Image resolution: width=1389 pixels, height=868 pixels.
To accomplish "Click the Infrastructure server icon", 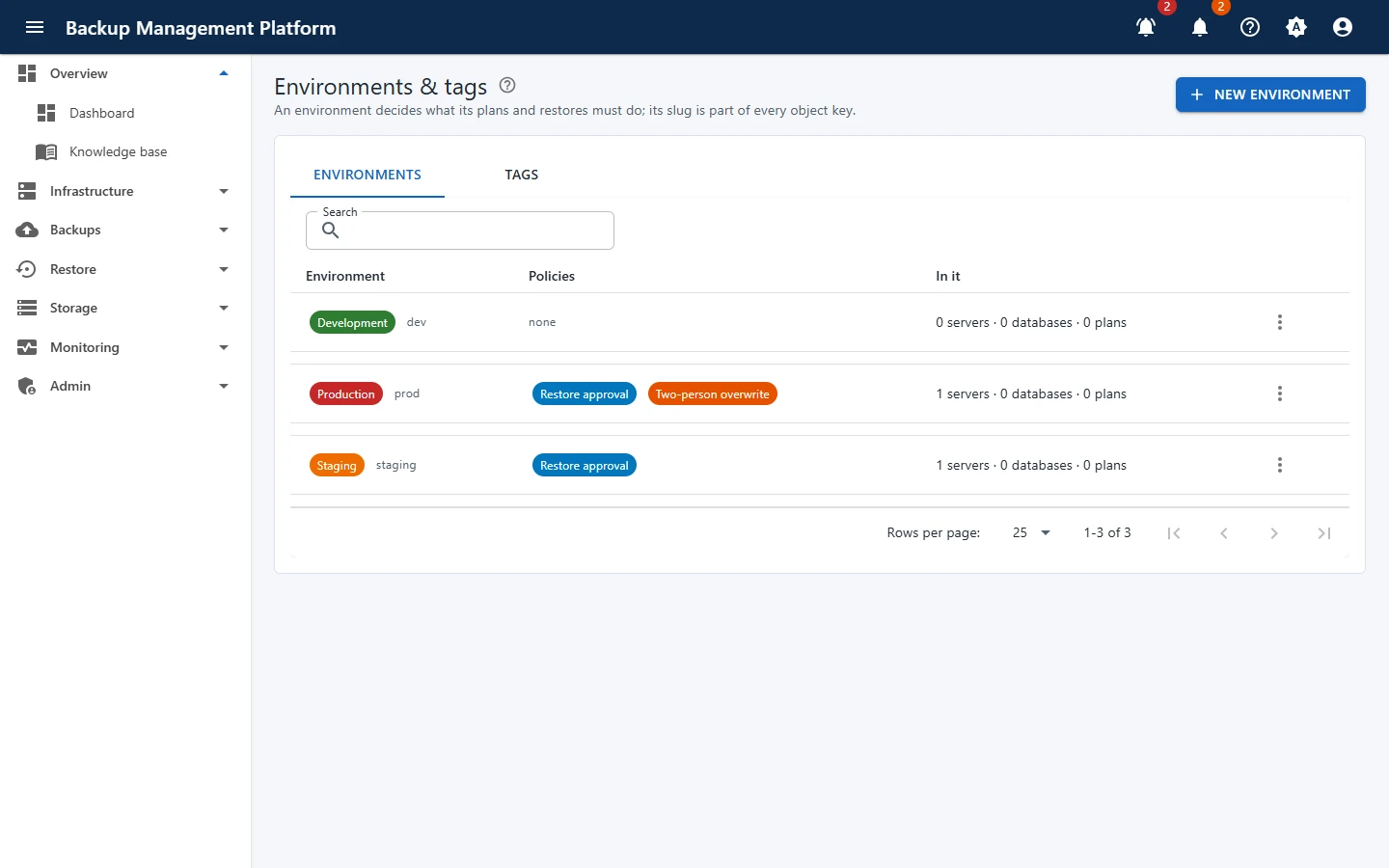I will click(27, 191).
